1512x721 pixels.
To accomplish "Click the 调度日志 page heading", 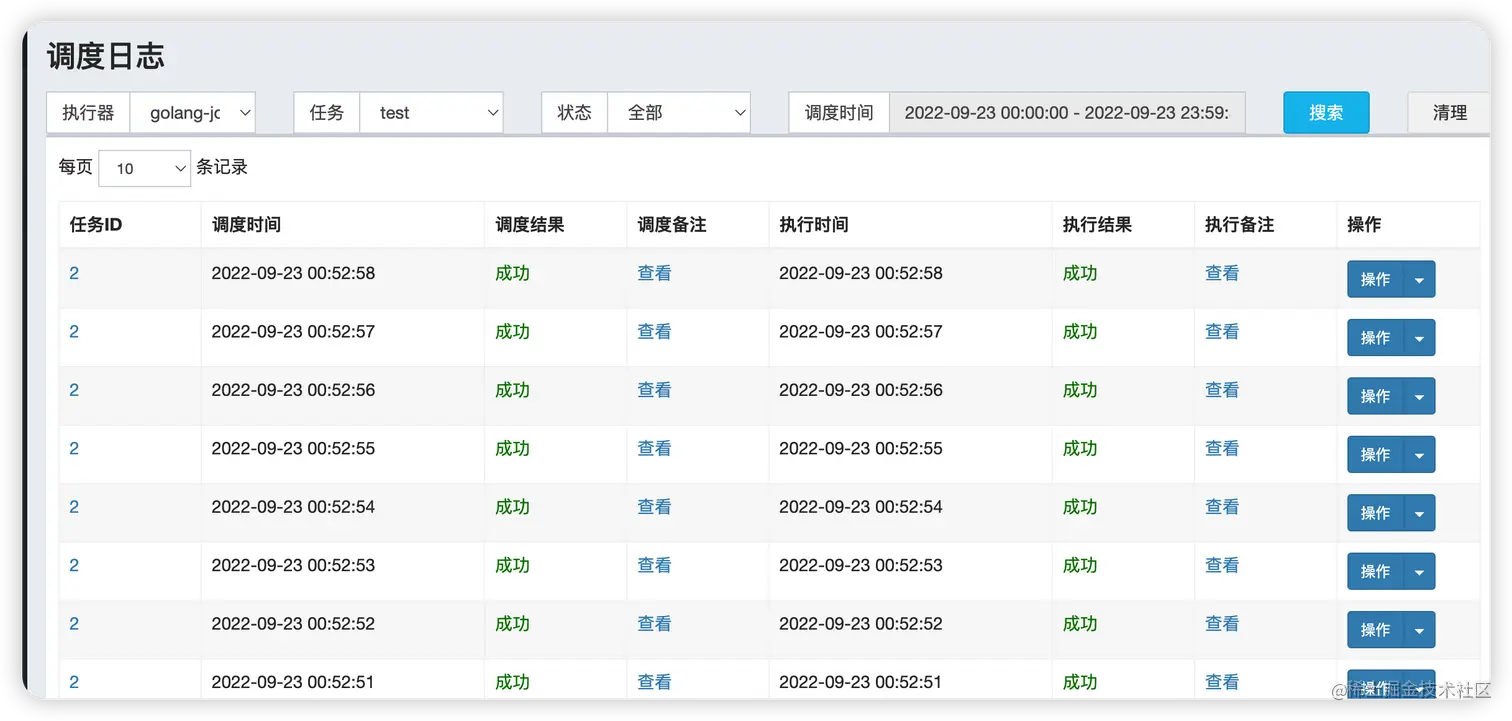I will [x=105, y=56].
